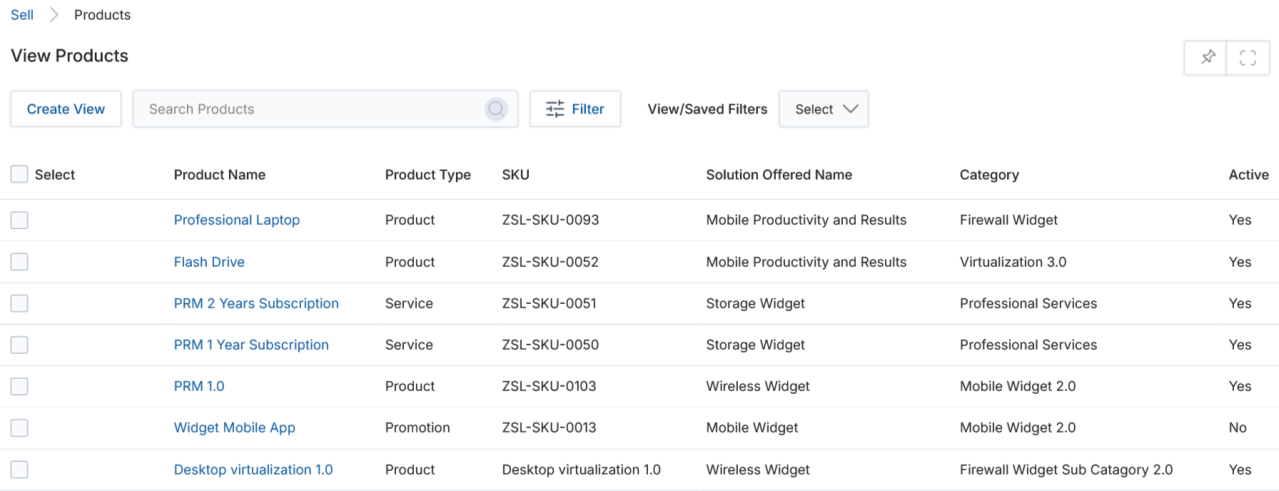This screenshot has width=1279, height=491.
Task: Click the View/Saved Filters label
Action: [x=708, y=109]
